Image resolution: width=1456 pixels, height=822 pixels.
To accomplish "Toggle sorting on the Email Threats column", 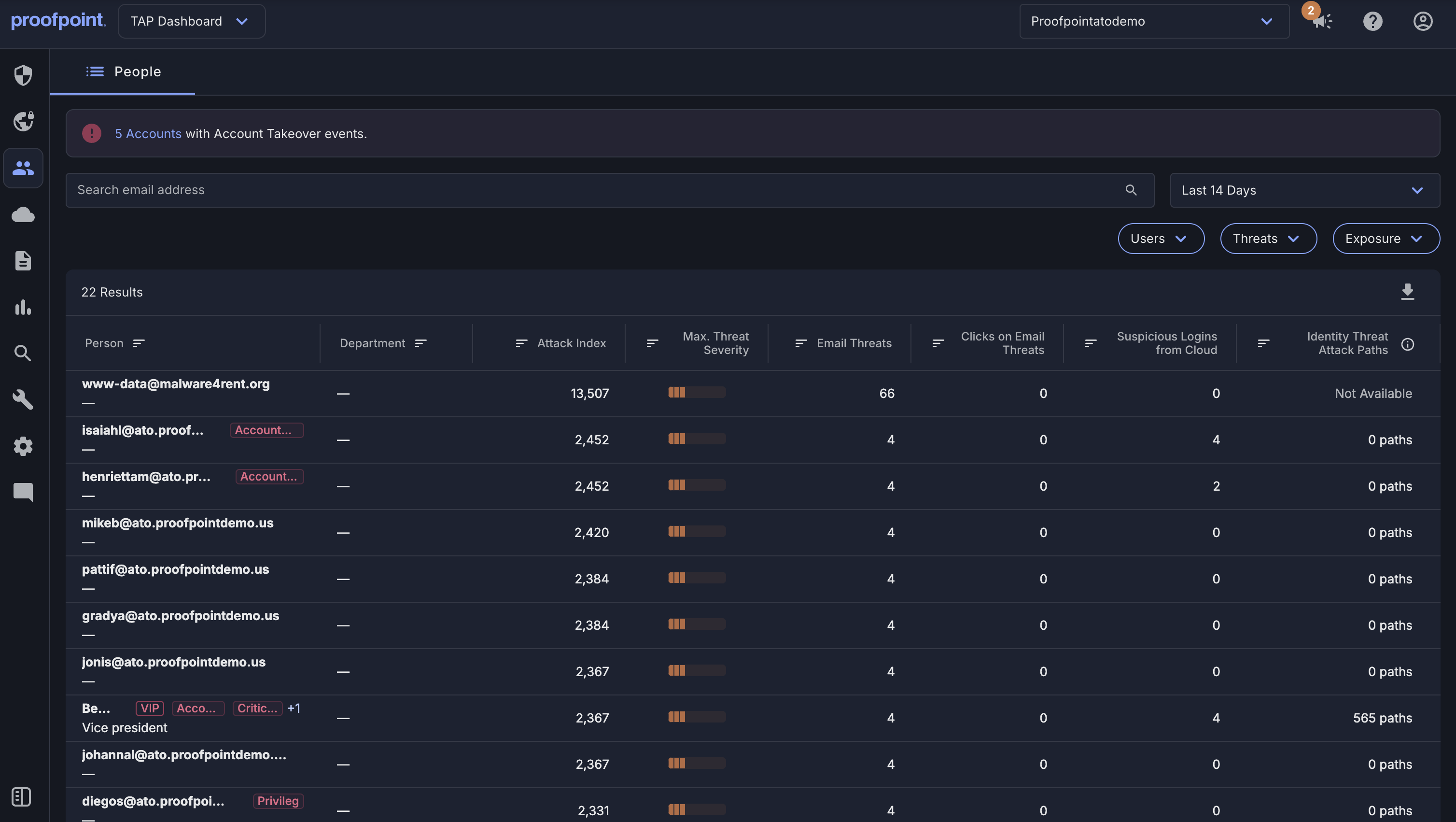I will [800, 343].
